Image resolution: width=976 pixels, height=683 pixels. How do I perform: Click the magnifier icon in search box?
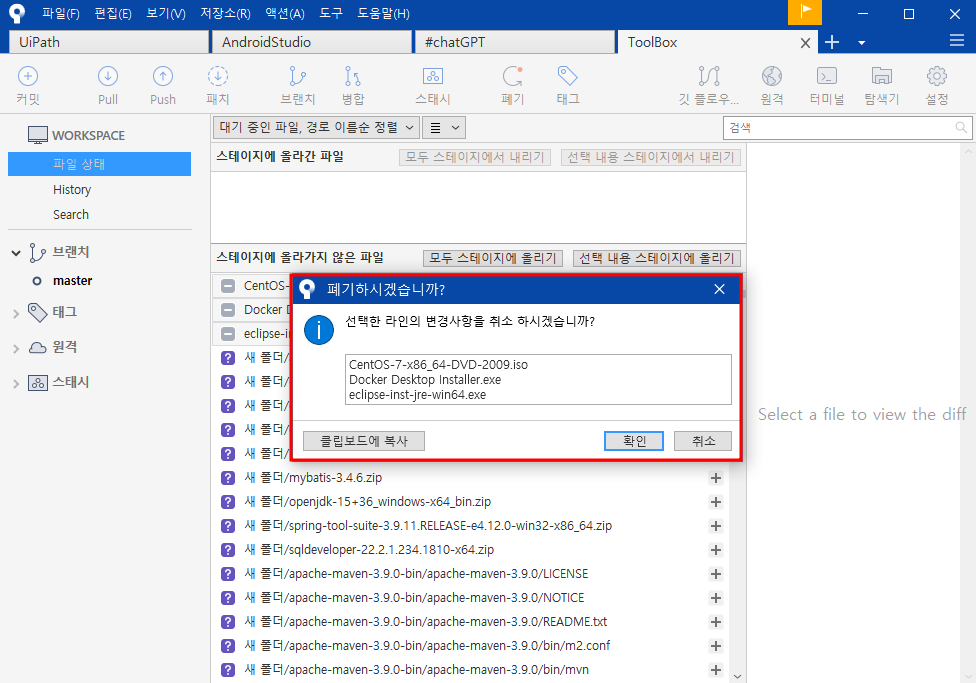point(960,128)
